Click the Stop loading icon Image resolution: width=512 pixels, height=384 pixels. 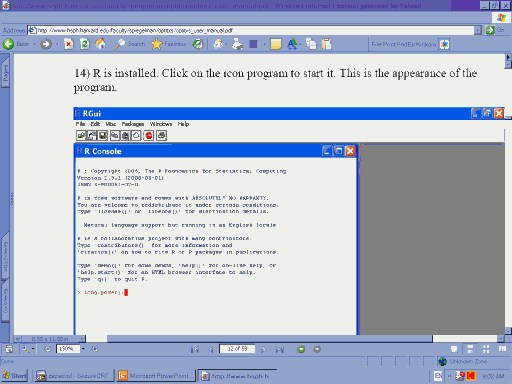(69, 44)
